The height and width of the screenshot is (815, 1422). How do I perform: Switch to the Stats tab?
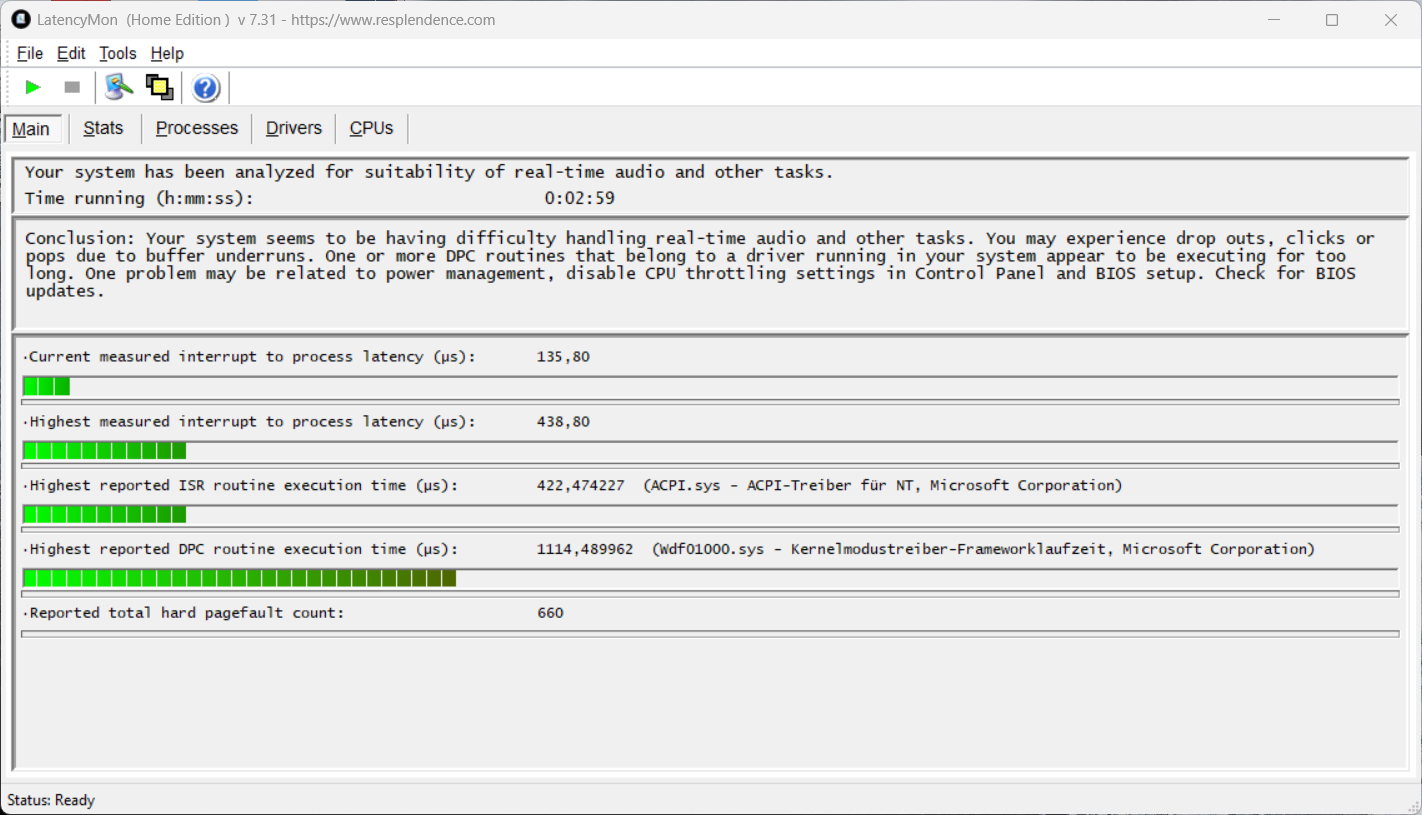pos(103,128)
